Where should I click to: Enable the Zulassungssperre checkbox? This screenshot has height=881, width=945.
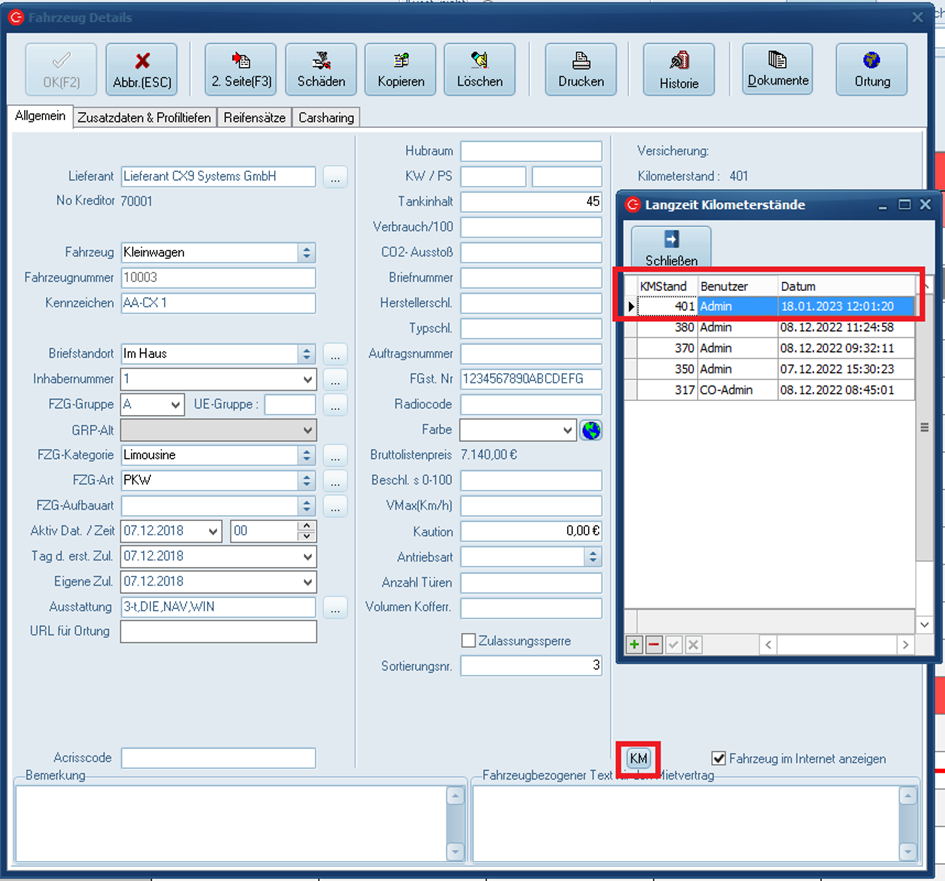[x=468, y=640]
